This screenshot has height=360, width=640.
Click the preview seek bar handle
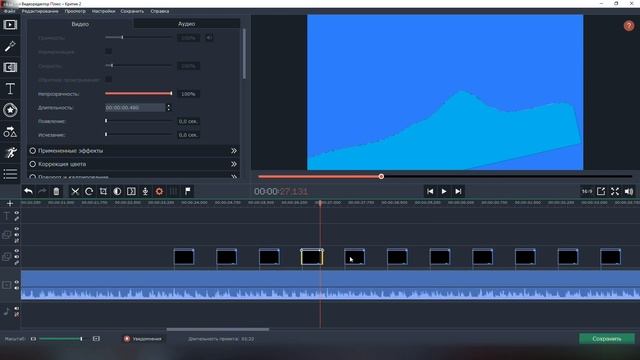tap(381, 176)
